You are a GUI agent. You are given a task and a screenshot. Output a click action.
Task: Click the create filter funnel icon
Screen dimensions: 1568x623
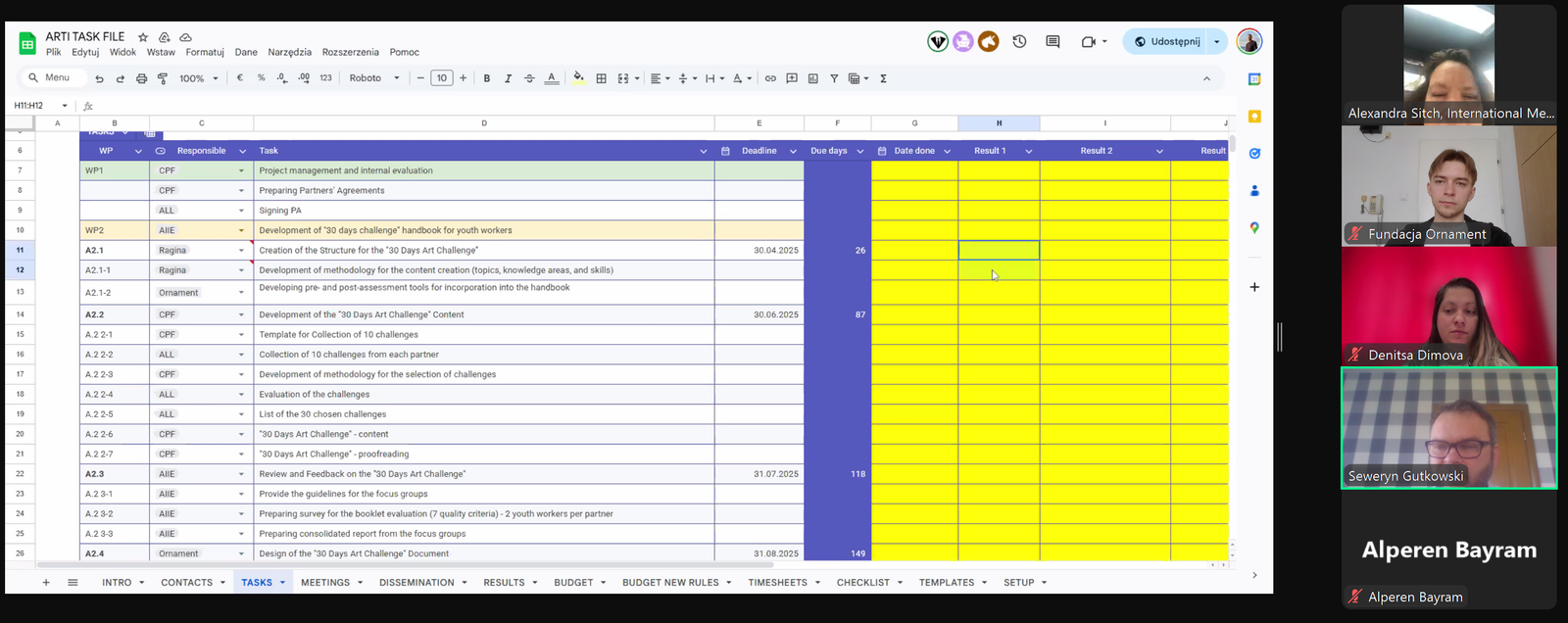834,78
